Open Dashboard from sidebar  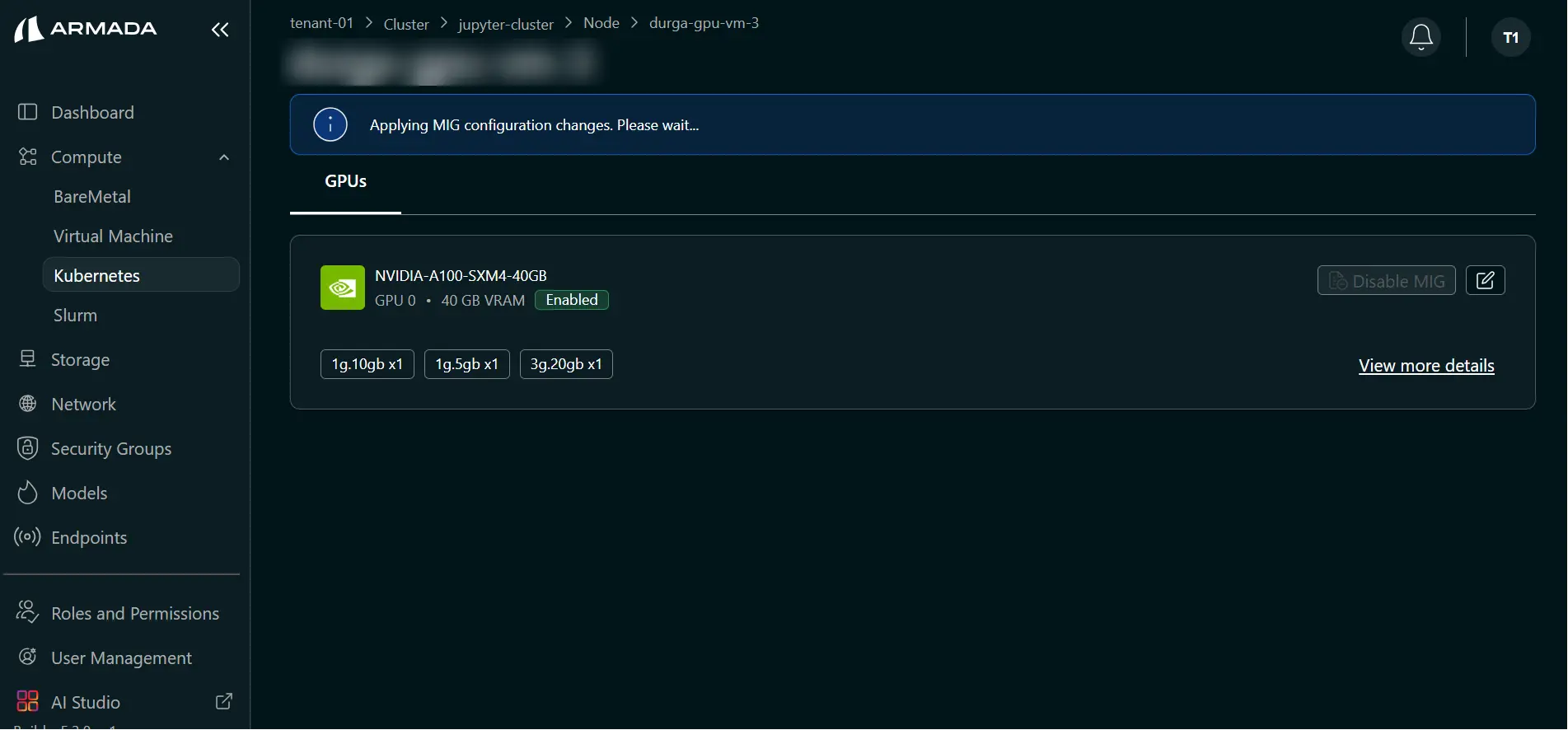tap(92, 112)
